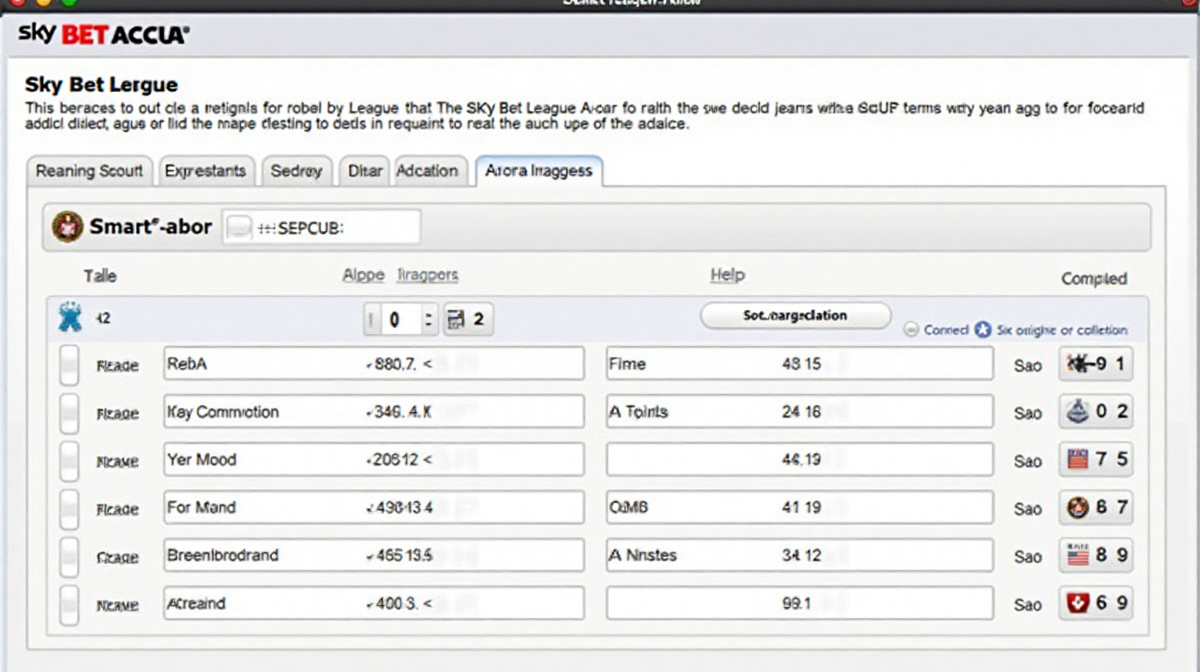The image size is (1200, 672).
Task: Click the Sky Bet ACCA logo
Action: click(x=103, y=35)
